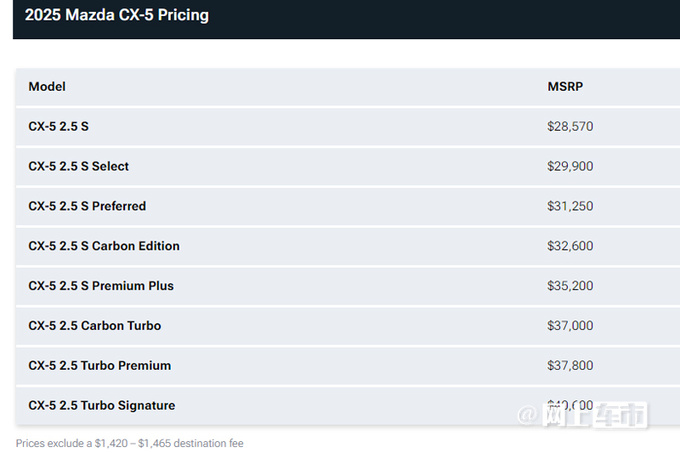The width and height of the screenshot is (680, 453).
Task: Click the CX-5 2.5 S Premium Plus name
Action: (x=101, y=286)
